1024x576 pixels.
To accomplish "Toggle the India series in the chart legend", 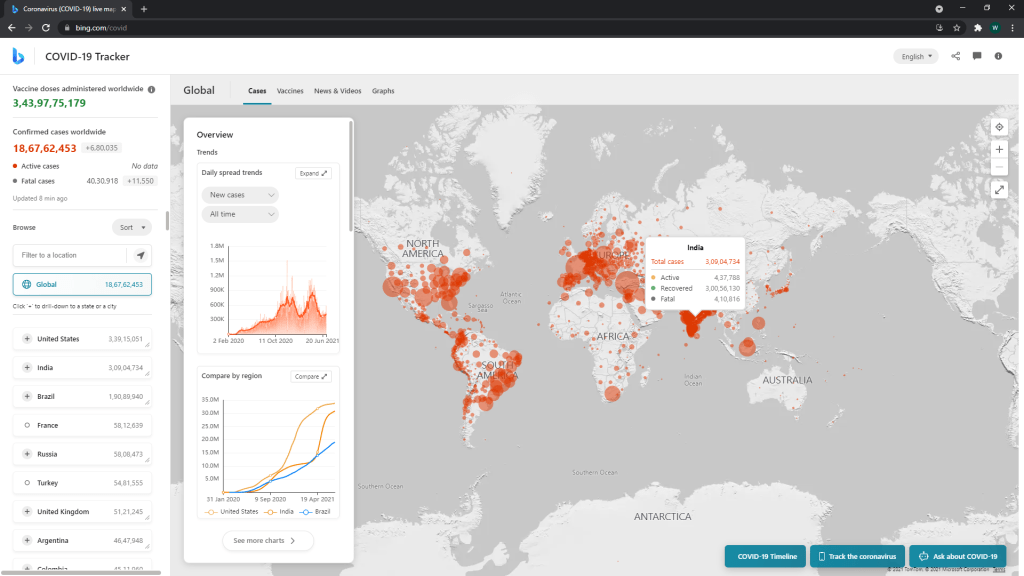I will click(x=281, y=511).
